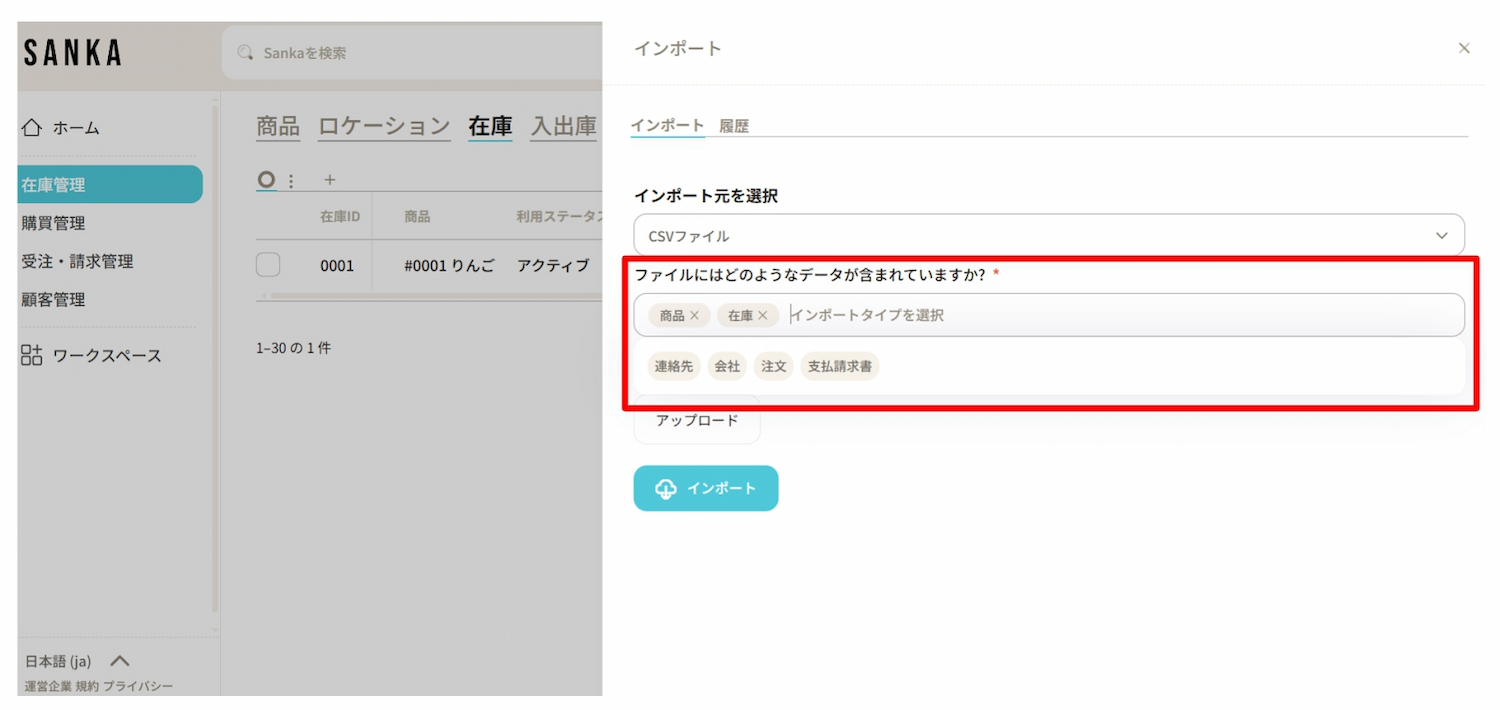
Task: Click the SANKA logo
Action: point(72,53)
